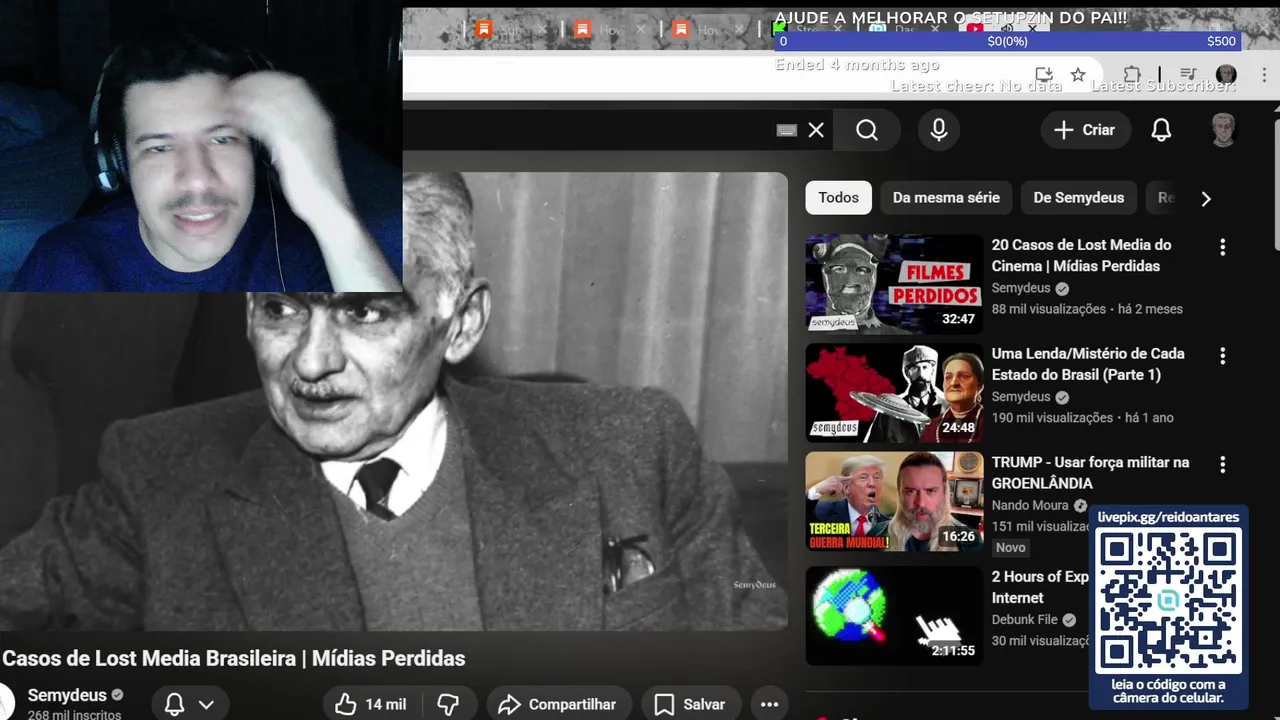1280x720 pixels.
Task: Select the De Semydeus chip
Action: [x=1078, y=198]
